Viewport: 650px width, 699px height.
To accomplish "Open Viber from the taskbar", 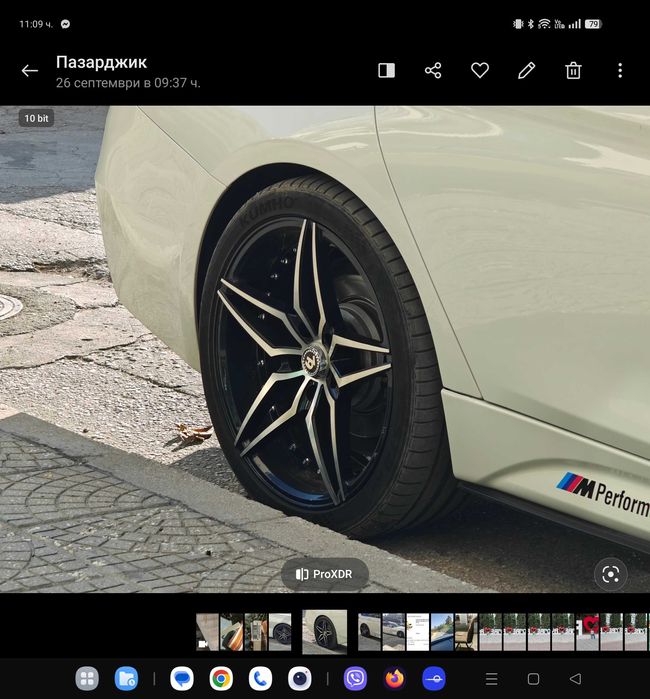I will [355, 679].
